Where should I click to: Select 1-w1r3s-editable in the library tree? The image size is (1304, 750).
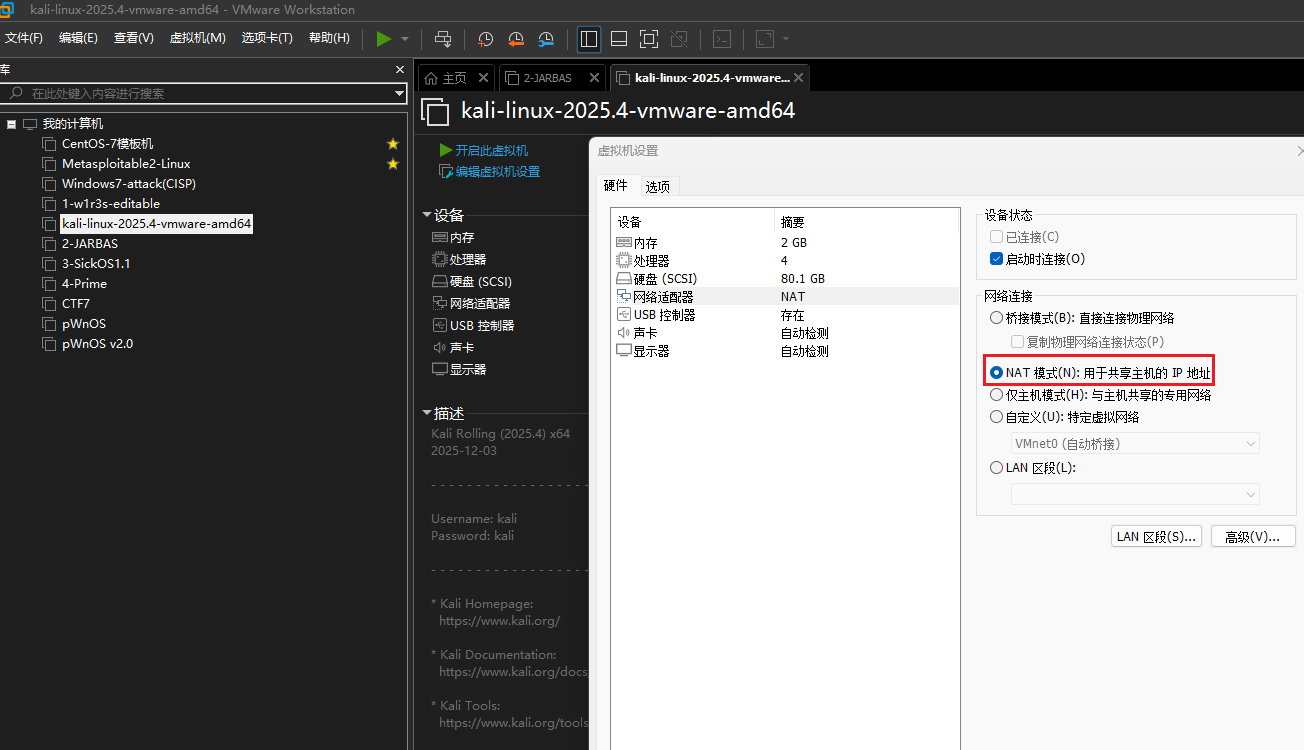click(111, 204)
